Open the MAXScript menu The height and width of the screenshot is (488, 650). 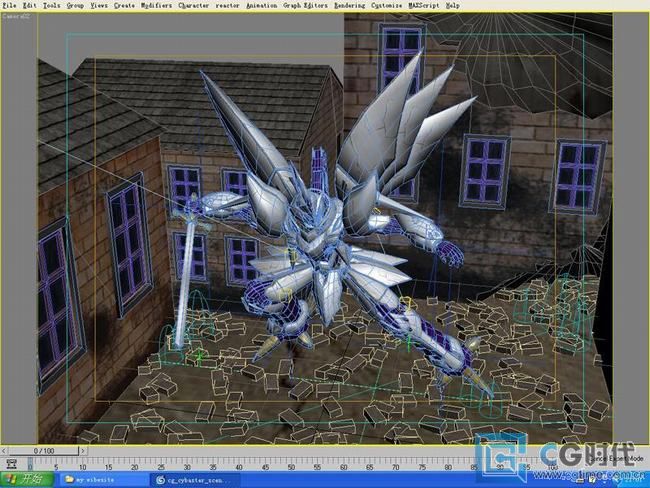pos(424,5)
